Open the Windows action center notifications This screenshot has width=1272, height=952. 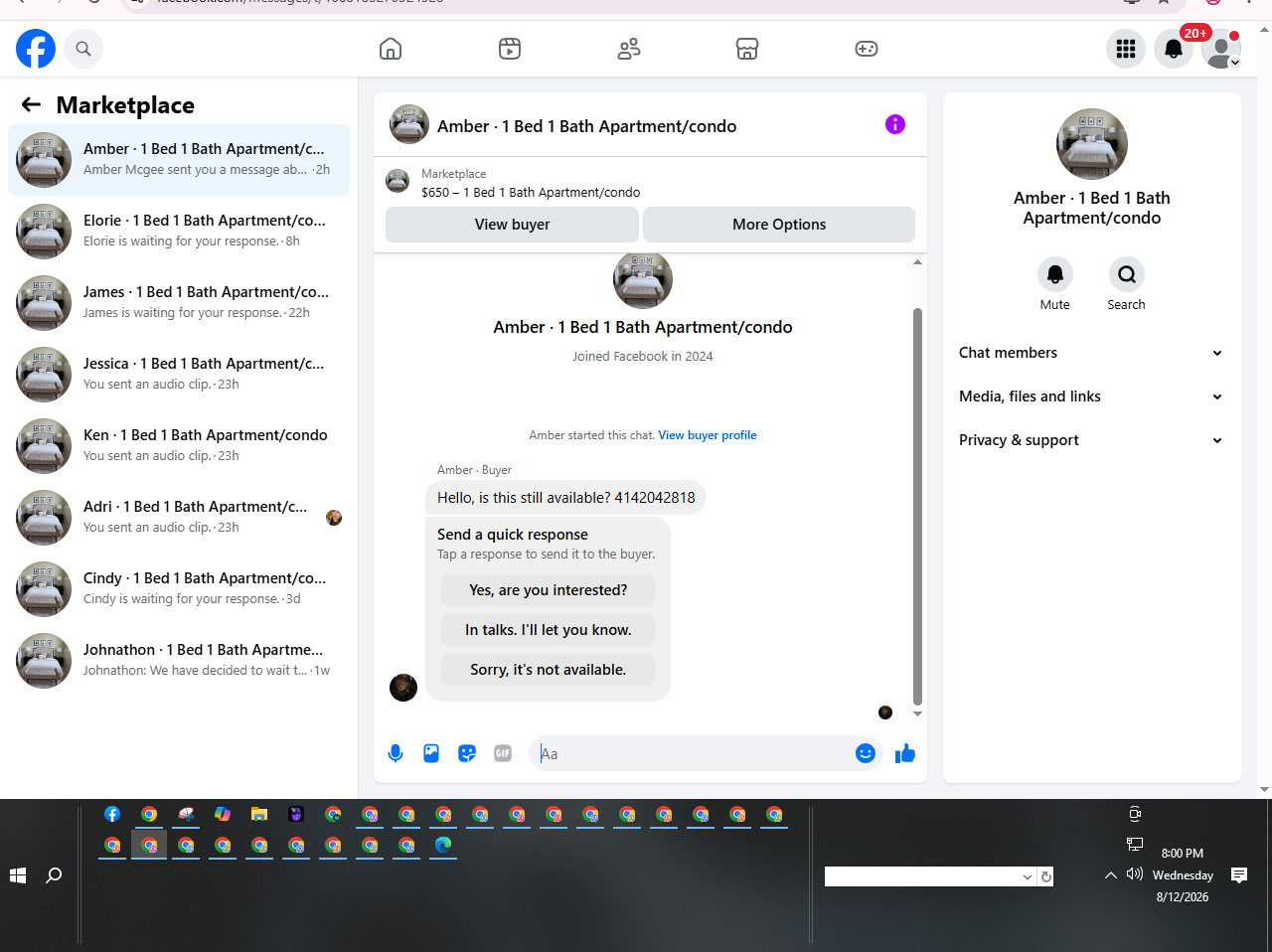[1239, 875]
